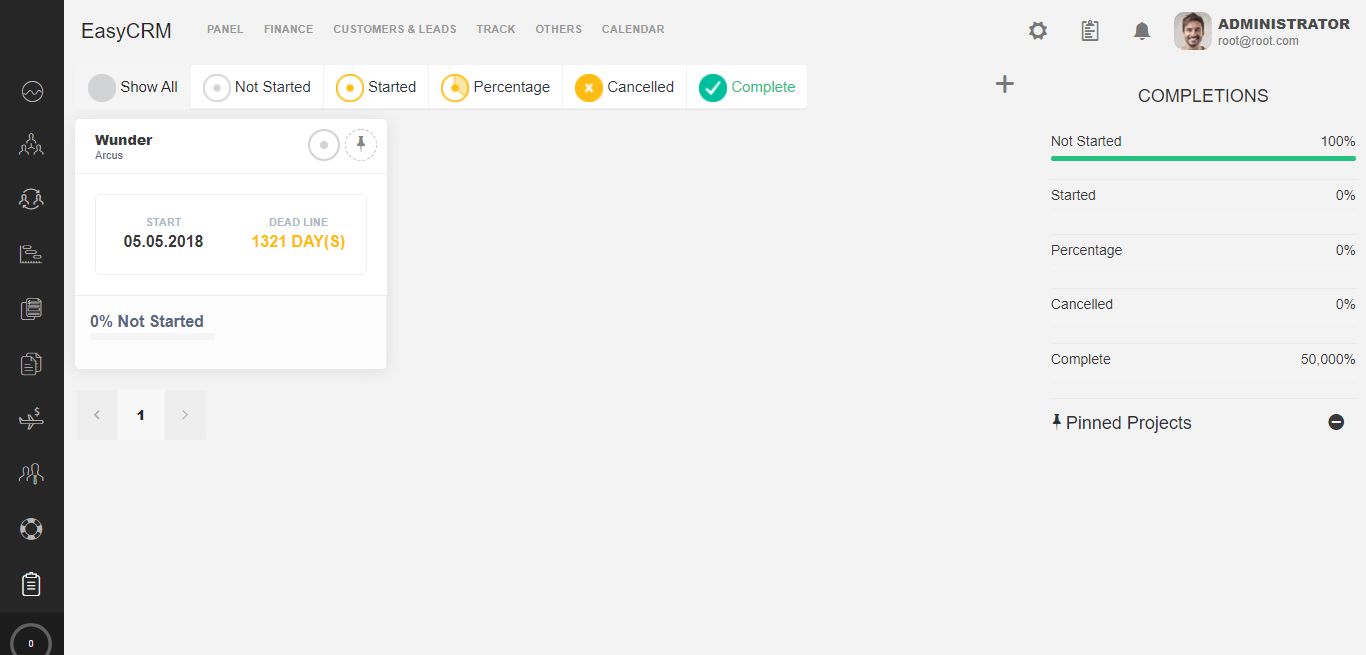Click the COMPLETIONS heading

point(1203,96)
